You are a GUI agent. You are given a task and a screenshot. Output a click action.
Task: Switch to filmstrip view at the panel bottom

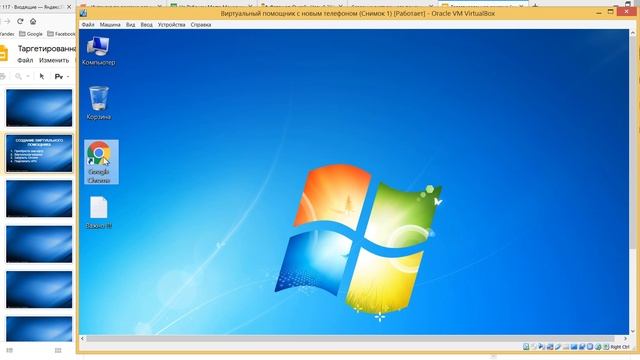click(10, 350)
